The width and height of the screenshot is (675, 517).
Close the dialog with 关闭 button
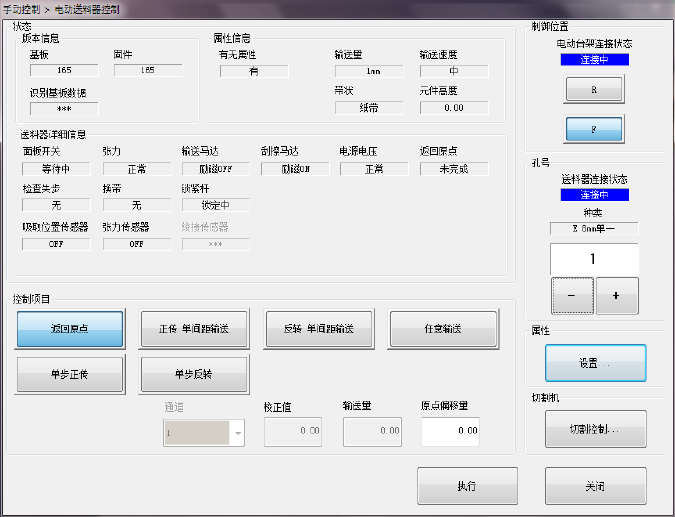coord(595,486)
